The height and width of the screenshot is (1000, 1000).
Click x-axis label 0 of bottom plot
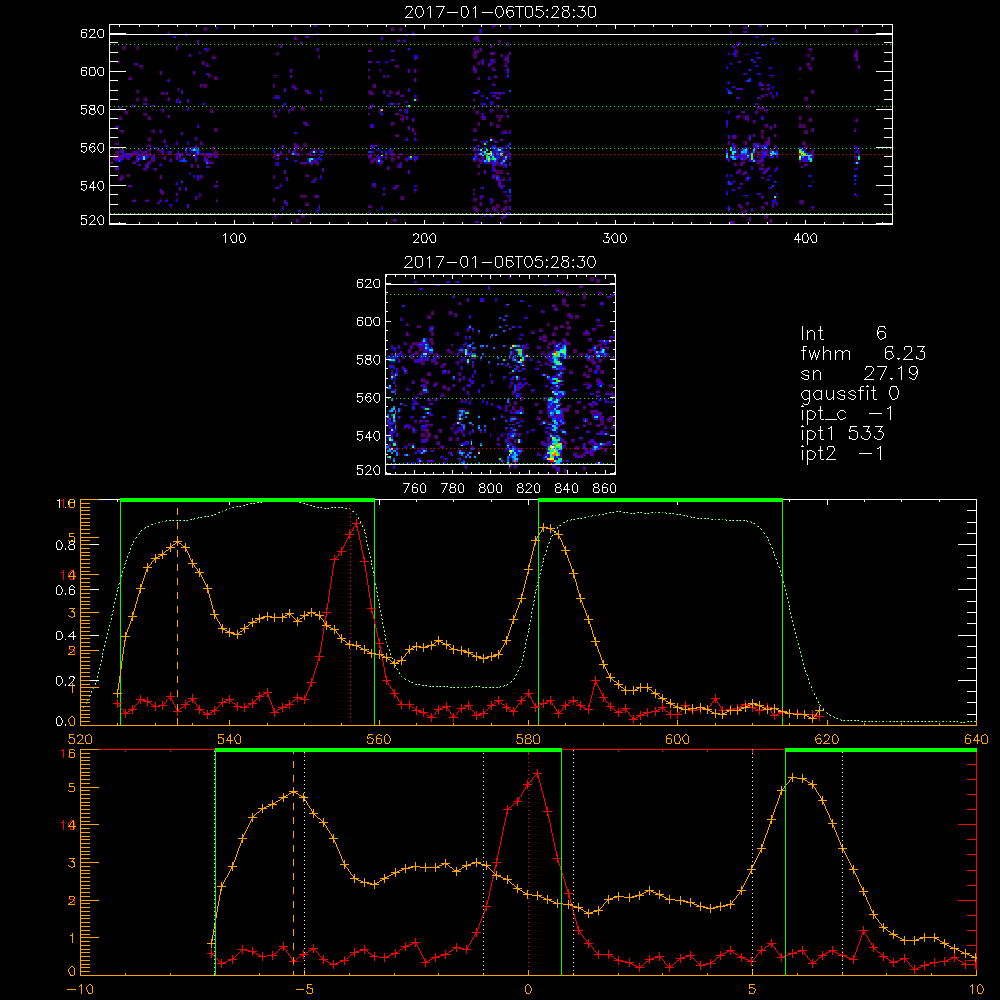[528, 989]
